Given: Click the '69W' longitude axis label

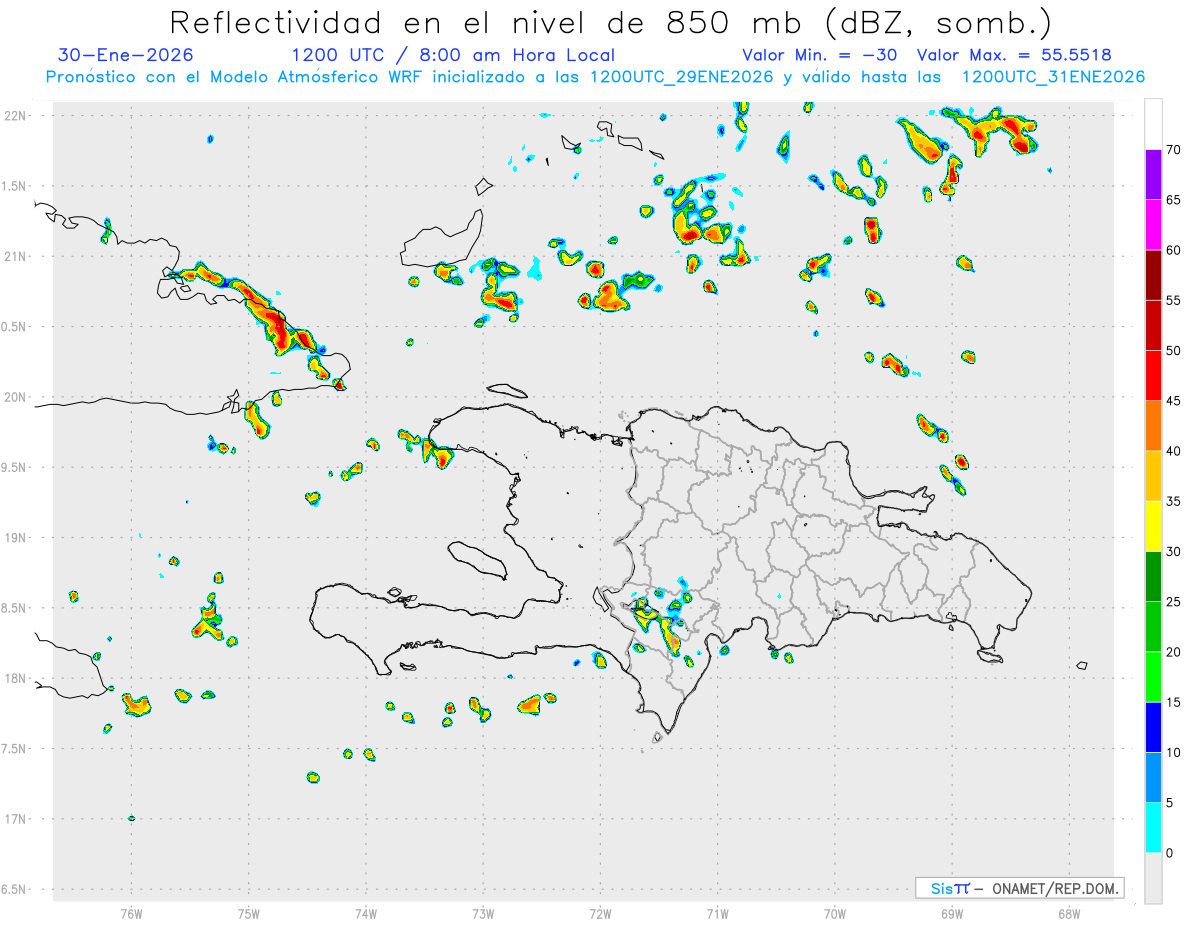Looking at the screenshot, I should (952, 914).
